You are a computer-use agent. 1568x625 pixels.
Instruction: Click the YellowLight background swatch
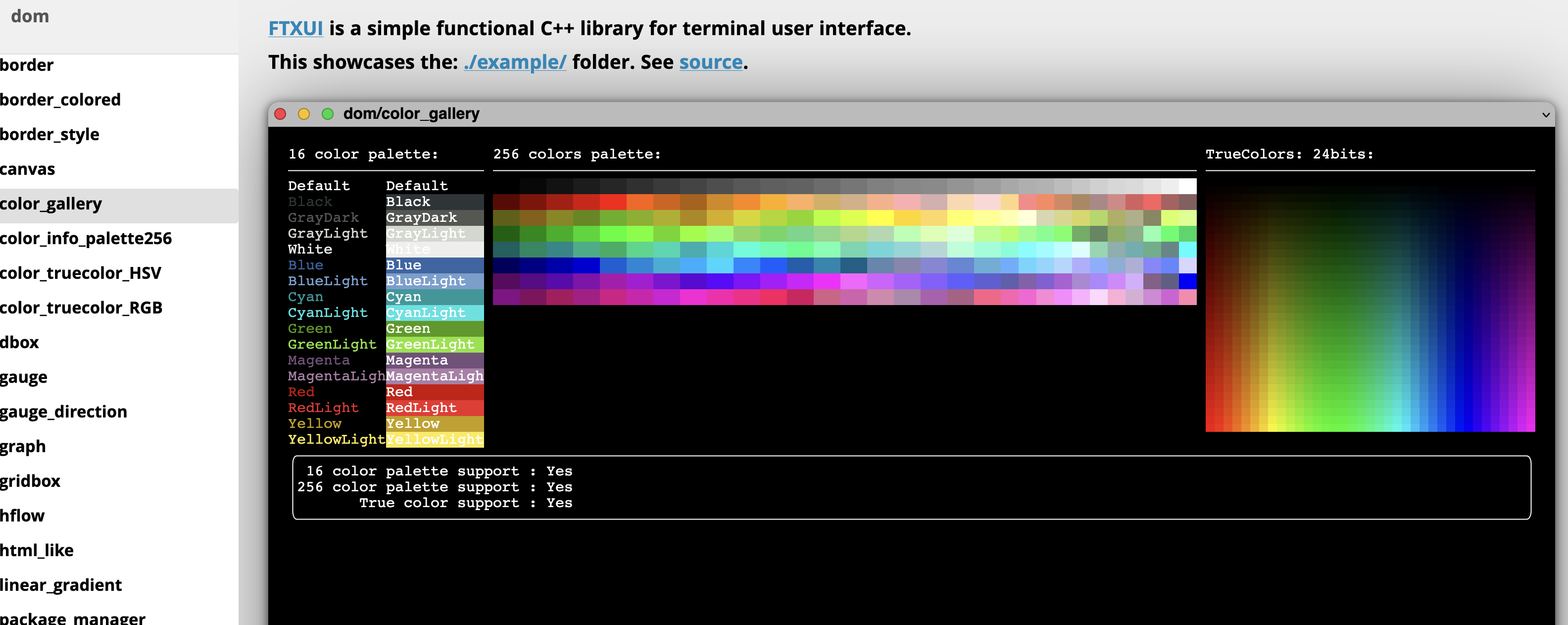pyautogui.click(x=435, y=439)
